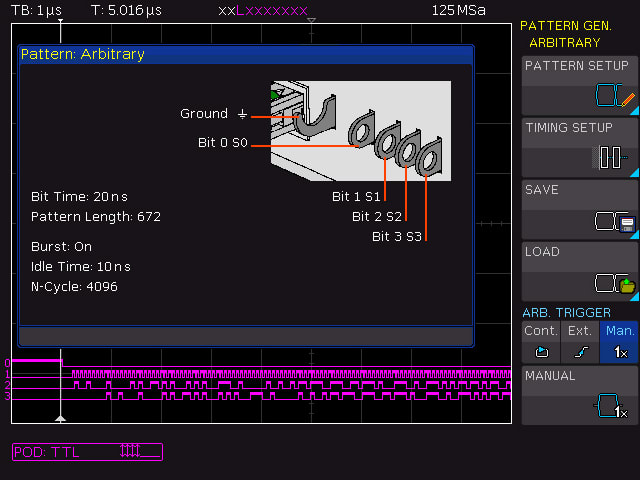
Task: Click the ARB. TRIGGER heading
Action: point(567,313)
